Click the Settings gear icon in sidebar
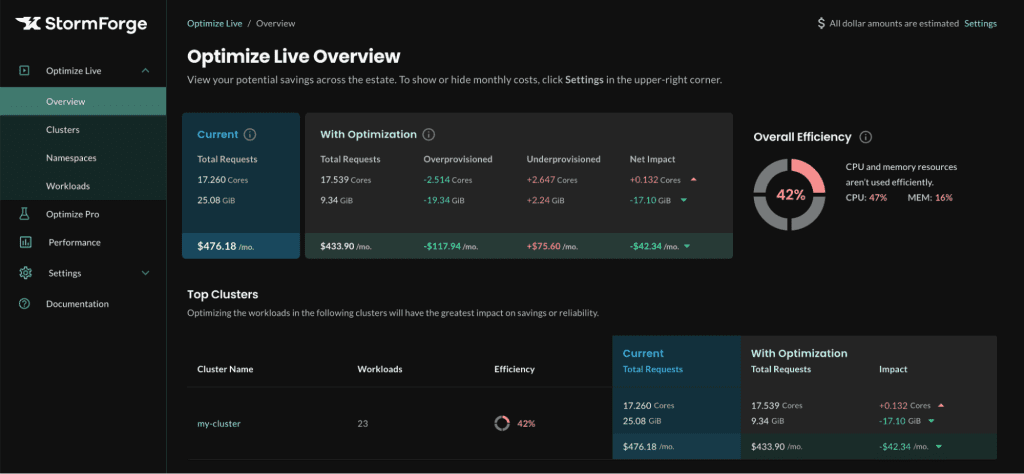1024x474 pixels. click(x=25, y=273)
